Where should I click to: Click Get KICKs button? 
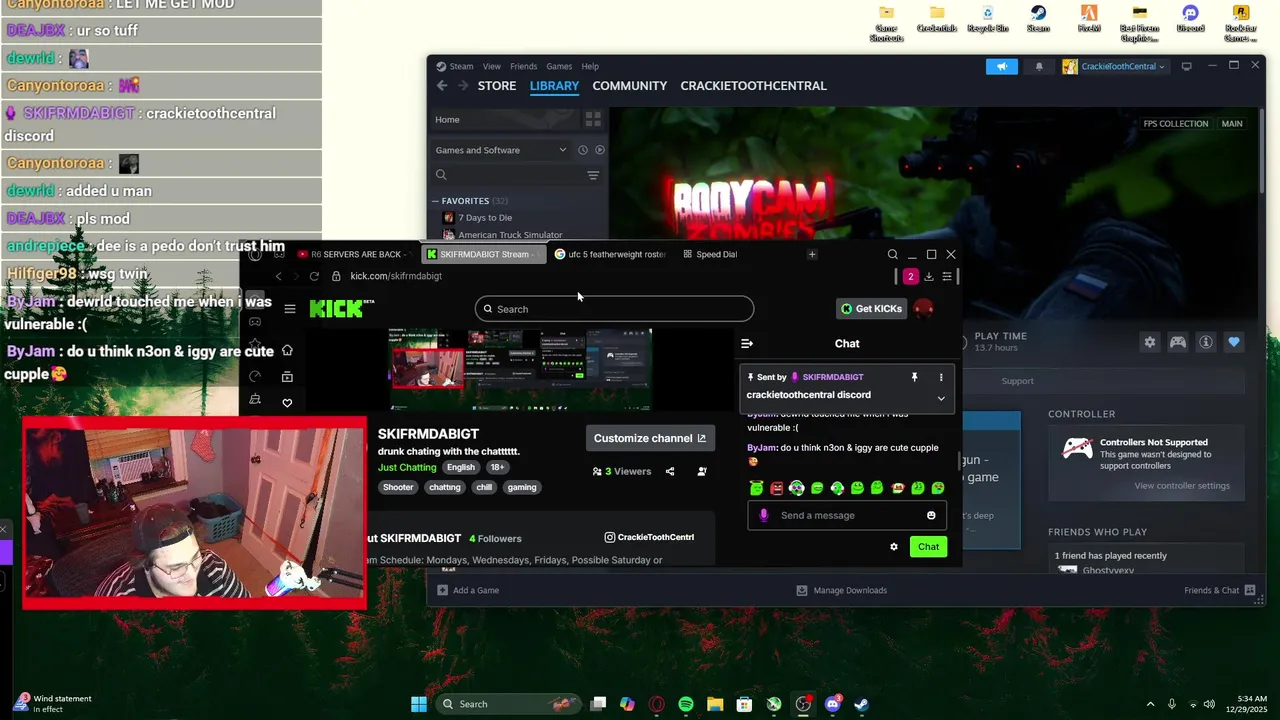(872, 309)
